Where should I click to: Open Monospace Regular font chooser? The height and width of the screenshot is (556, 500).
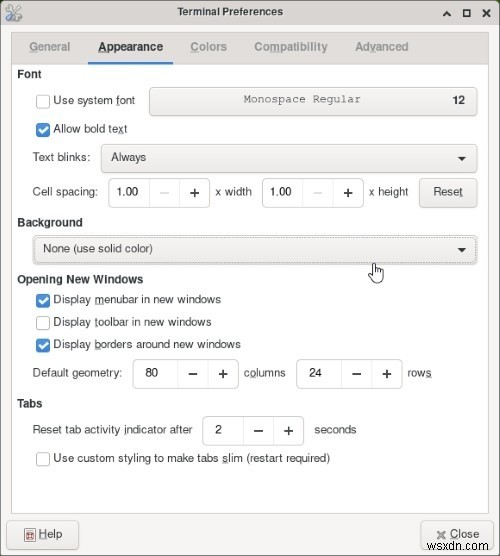(313, 101)
